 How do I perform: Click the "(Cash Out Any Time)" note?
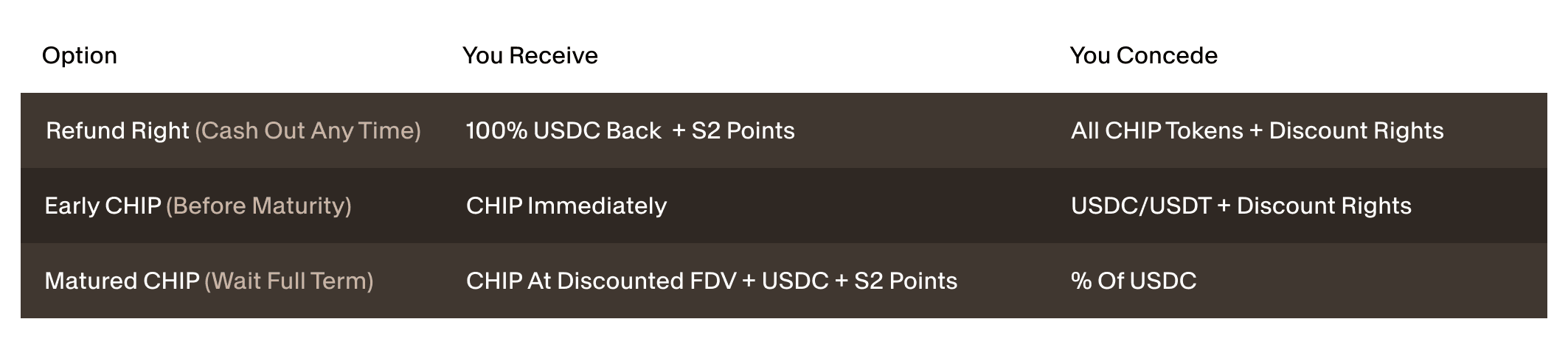[x=308, y=131]
